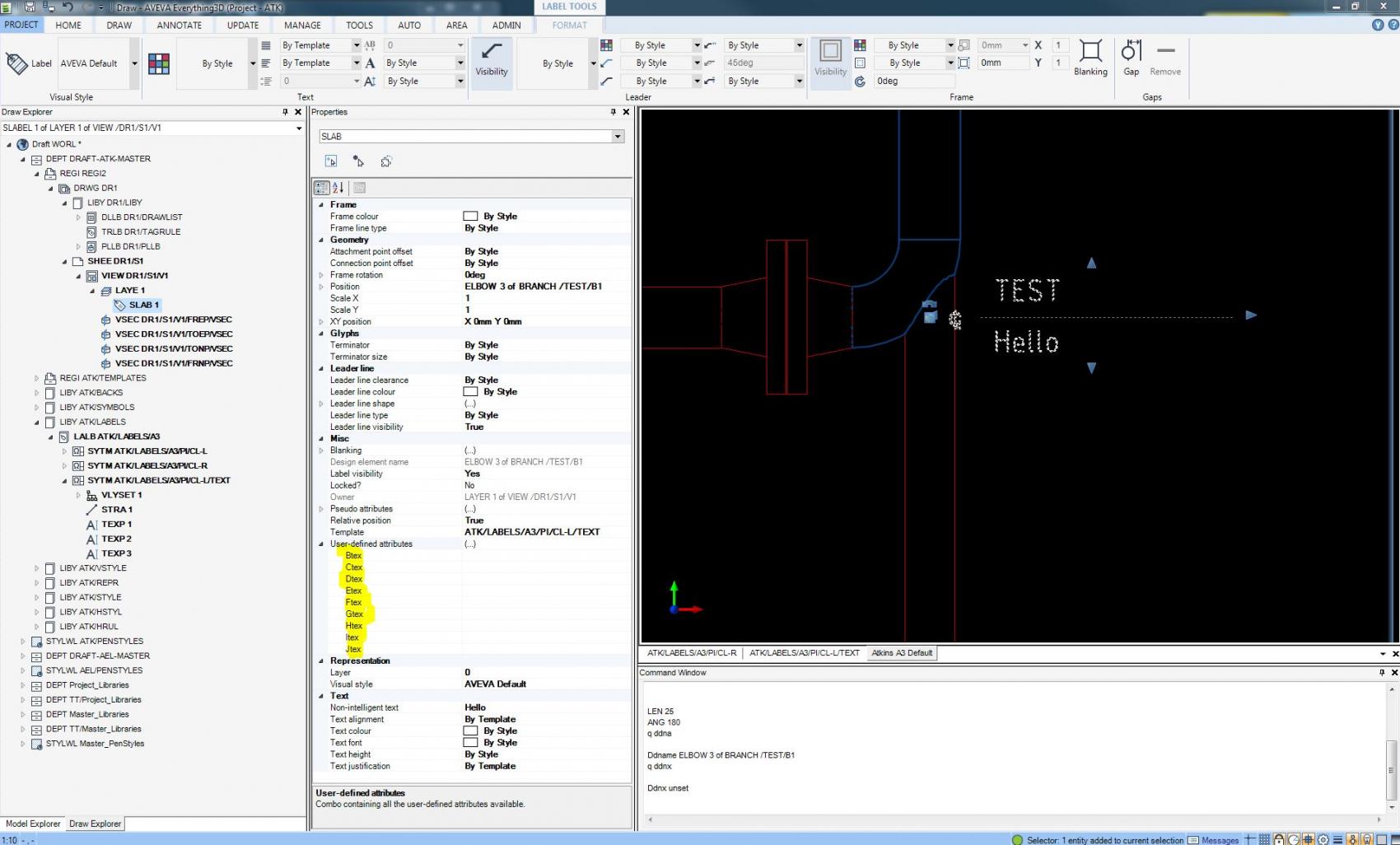Click the text height icon in Text group
The image size is (1400, 845).
click(370, 81)
